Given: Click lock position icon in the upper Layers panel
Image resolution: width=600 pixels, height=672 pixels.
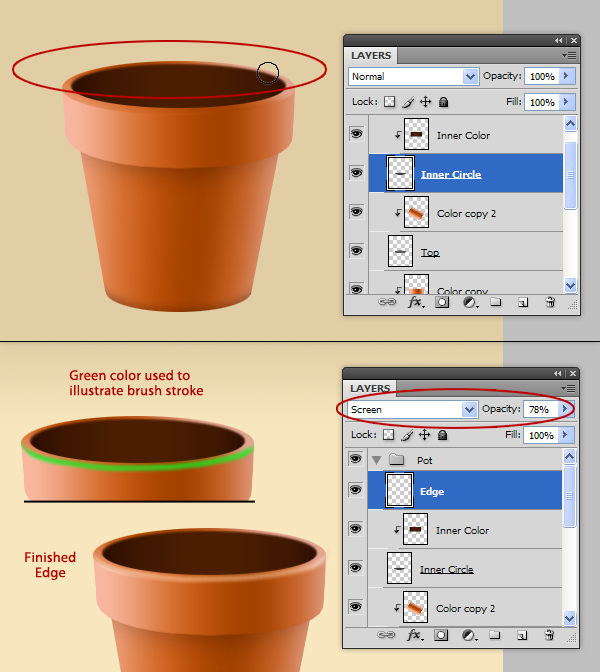Looking at the screenshot, I should [x=425, y=102].
